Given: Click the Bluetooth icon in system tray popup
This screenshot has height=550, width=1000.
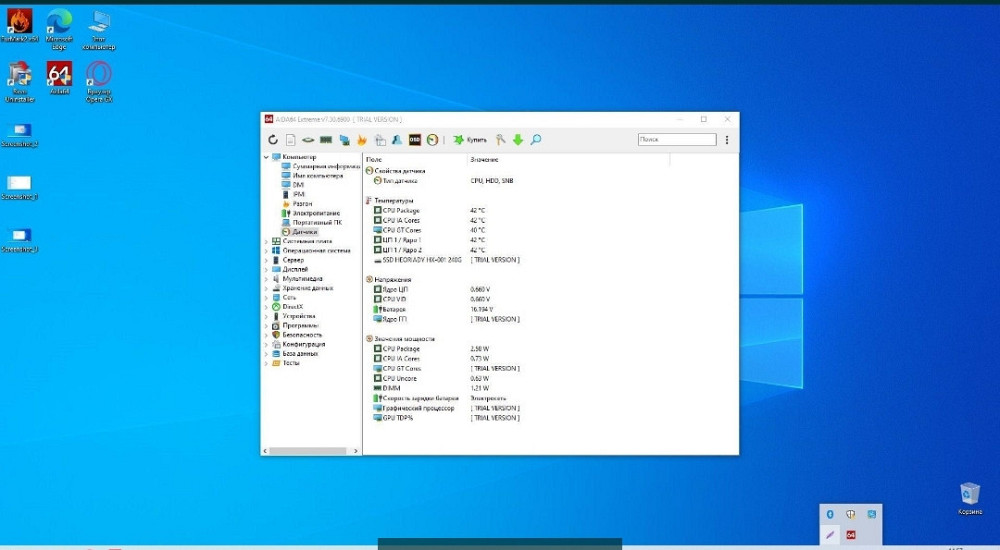Looking at the screenshot, I should coord(829,513).
